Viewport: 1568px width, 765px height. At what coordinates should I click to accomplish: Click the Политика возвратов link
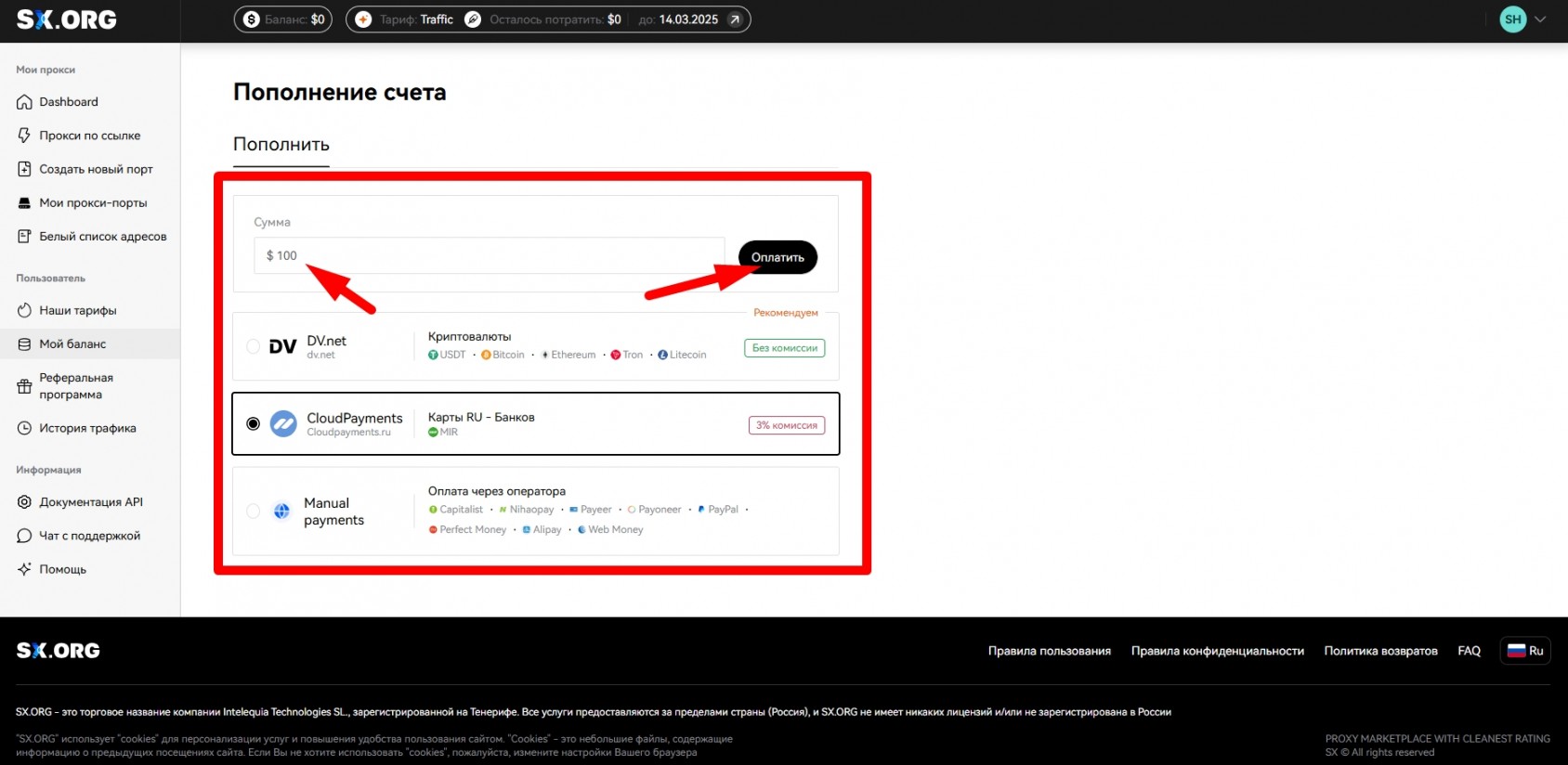1381,651
